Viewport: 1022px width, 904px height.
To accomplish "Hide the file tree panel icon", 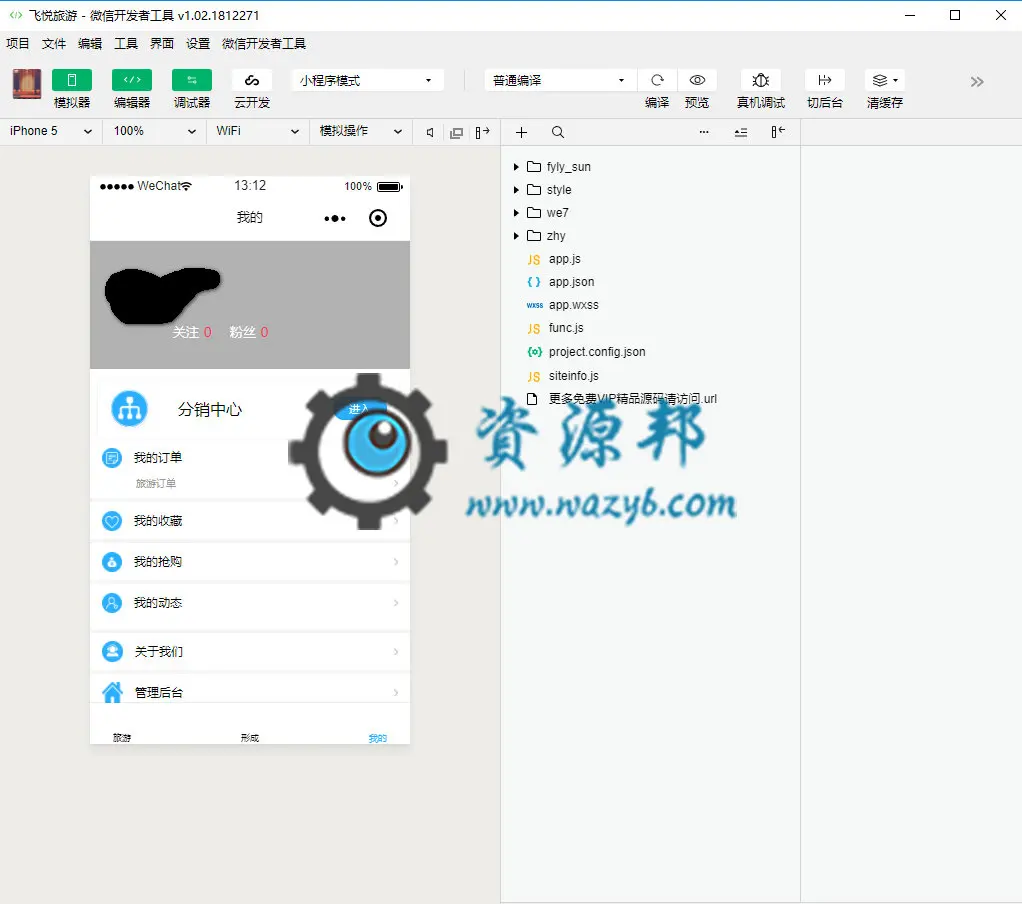I will (x=778, y=132).
